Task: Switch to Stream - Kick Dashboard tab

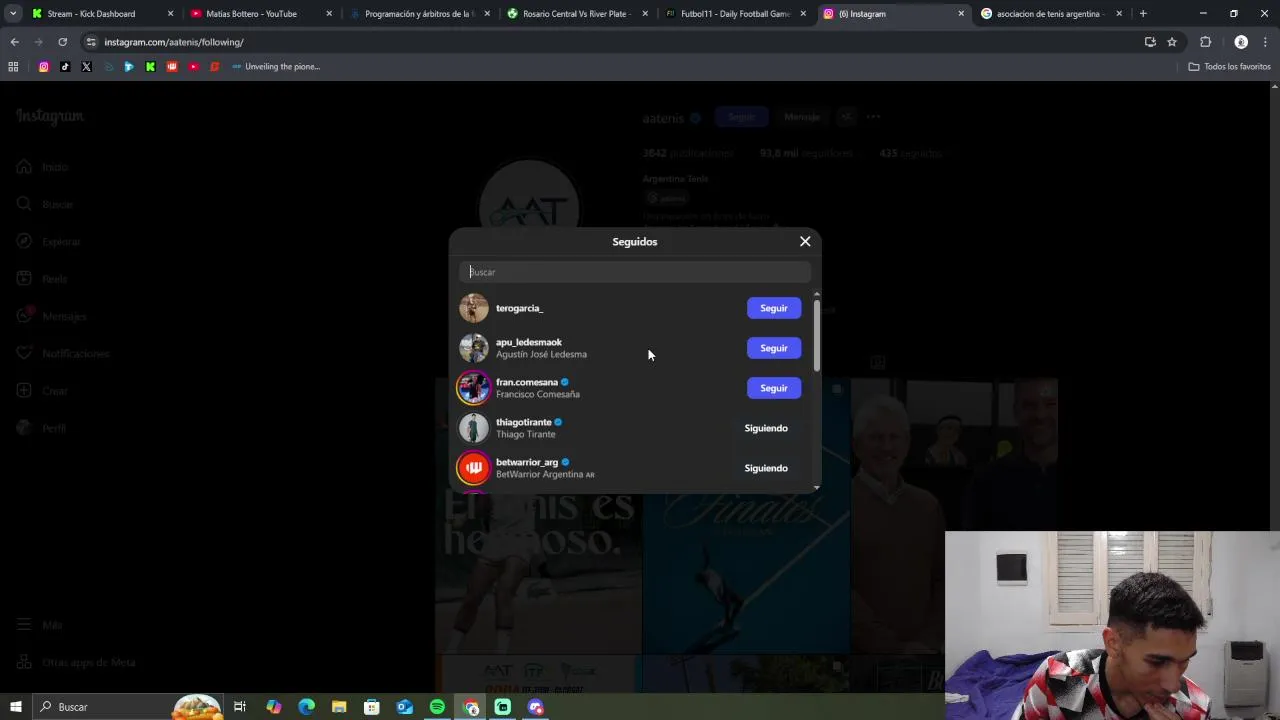Action: pos(91,14)
